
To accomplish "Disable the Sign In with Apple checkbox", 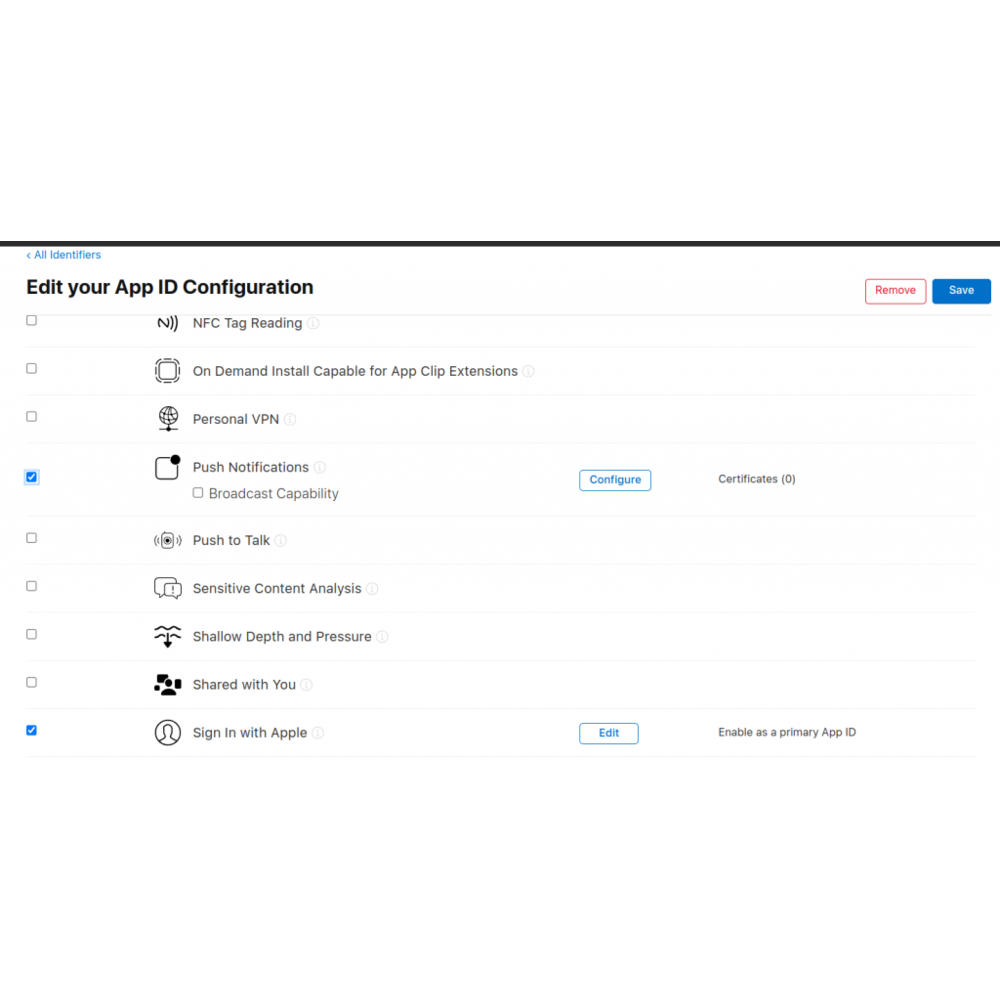I will click(31, 730).
